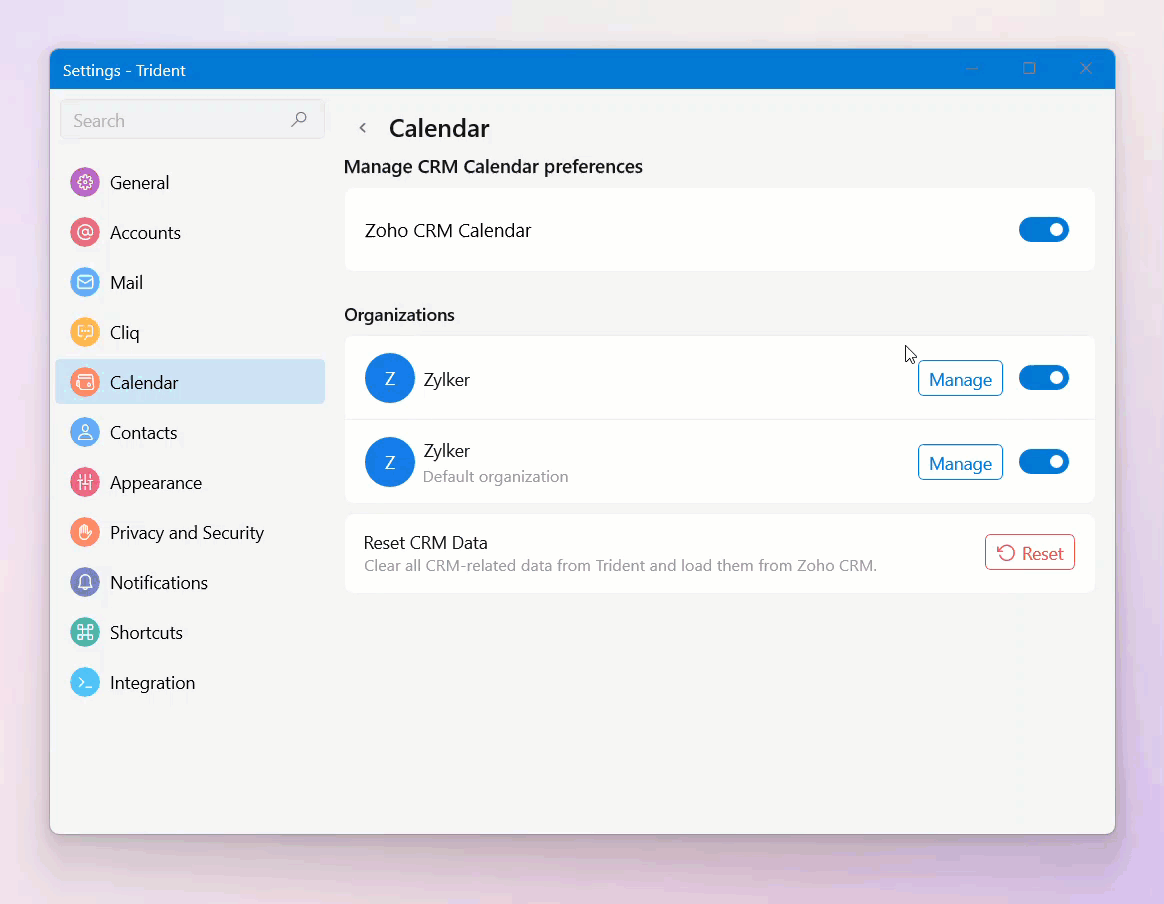This screenshot has height=904, width=1164.
Task: Open the Integration settings
Action: click(190, 683)
